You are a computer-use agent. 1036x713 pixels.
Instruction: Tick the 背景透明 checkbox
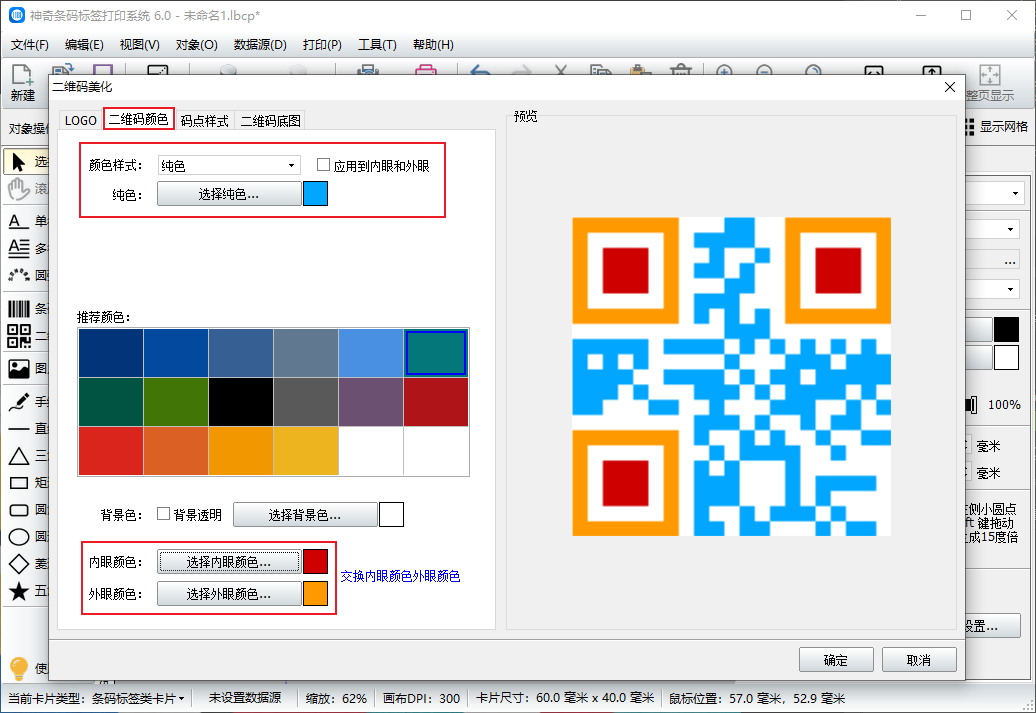click(163, 513)
